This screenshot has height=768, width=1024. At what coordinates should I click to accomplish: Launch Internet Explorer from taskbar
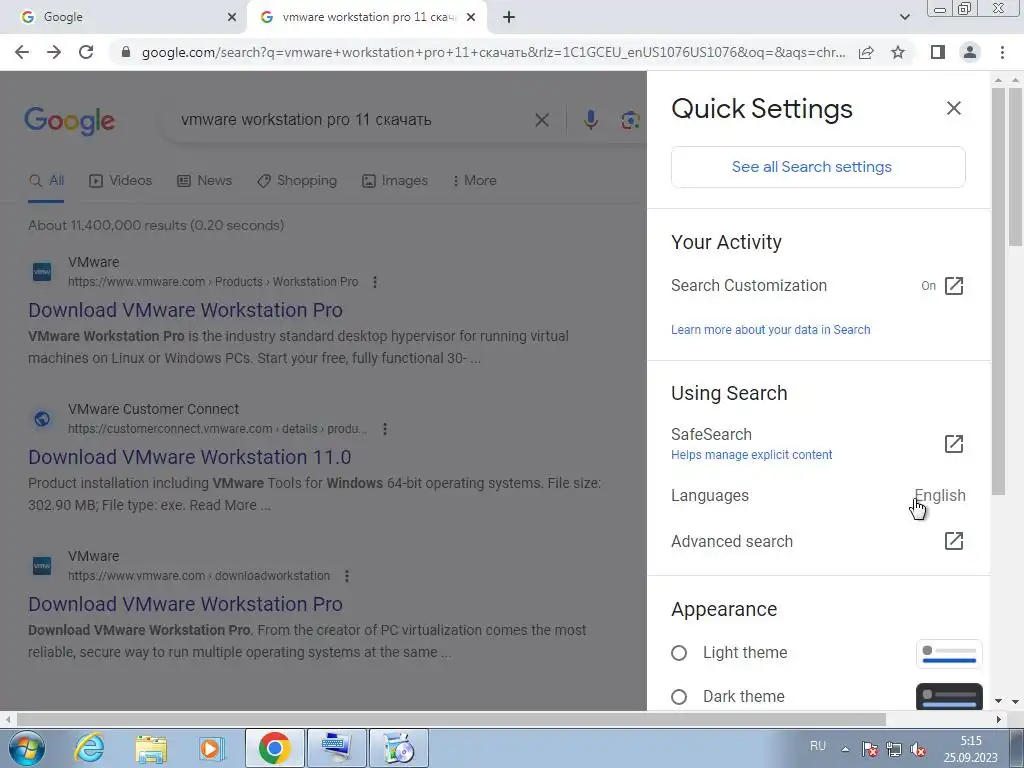coord(89,748)
